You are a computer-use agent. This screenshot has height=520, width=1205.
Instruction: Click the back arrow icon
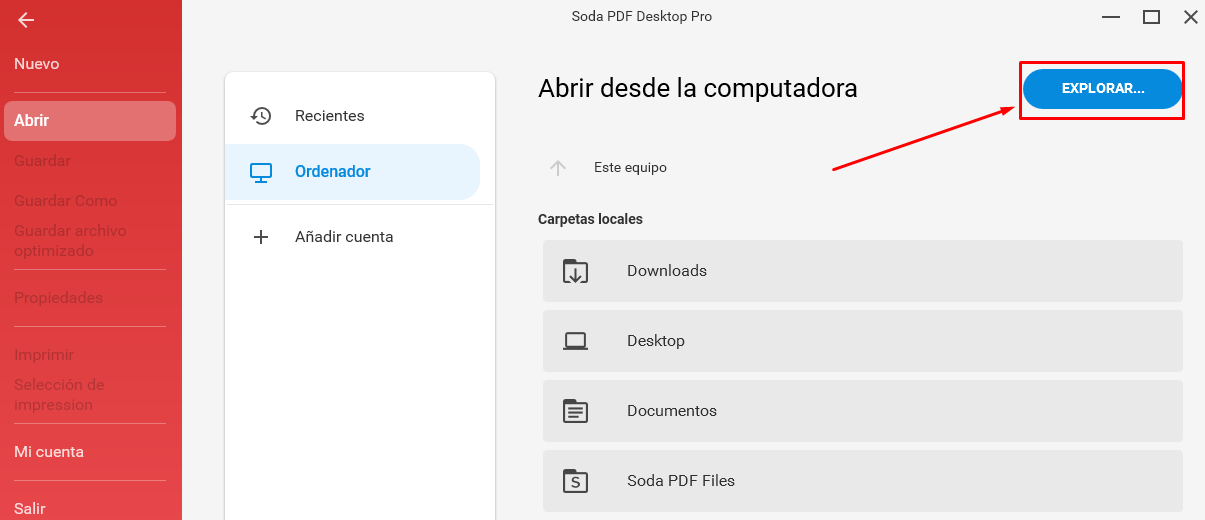click(26, 20)
